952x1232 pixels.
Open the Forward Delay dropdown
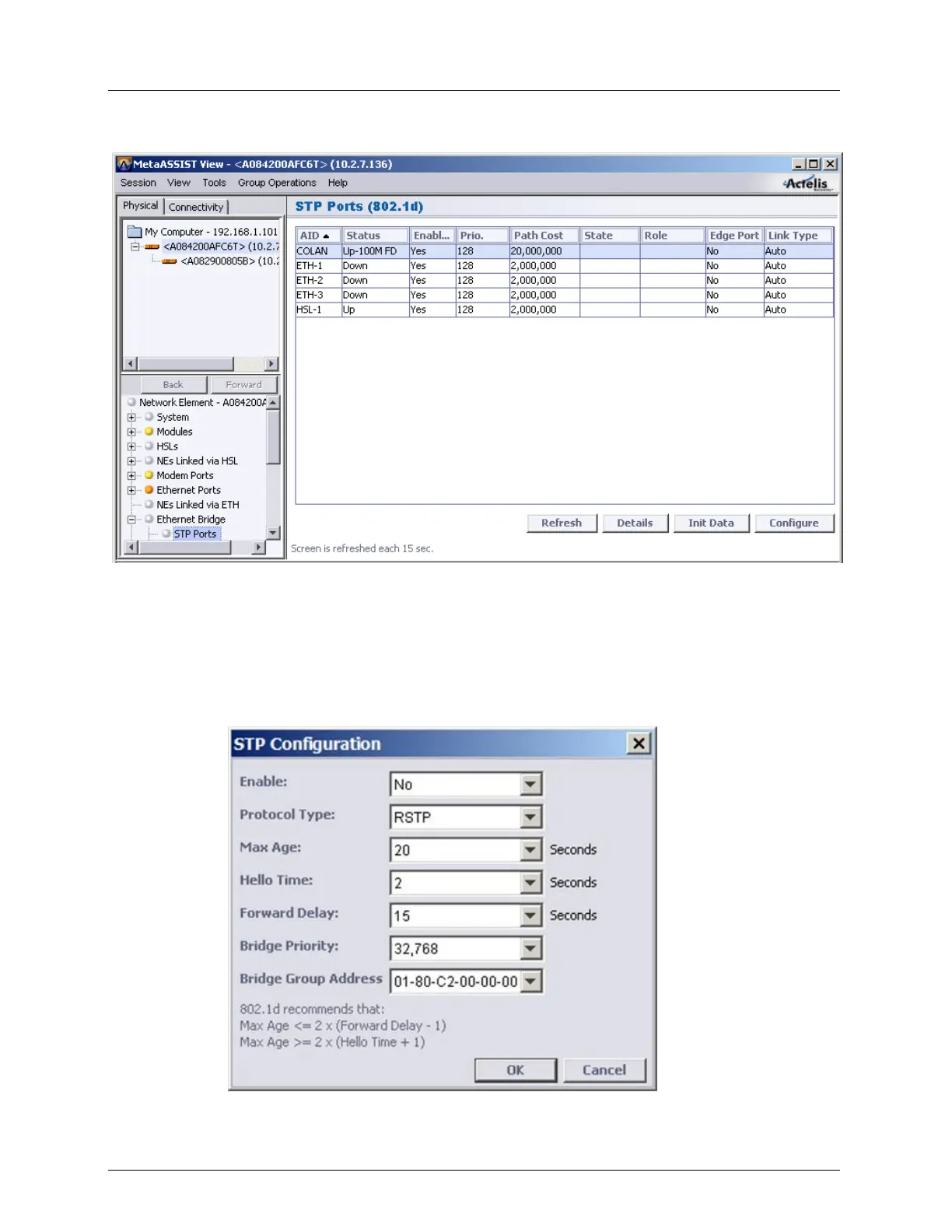(530, 915)
